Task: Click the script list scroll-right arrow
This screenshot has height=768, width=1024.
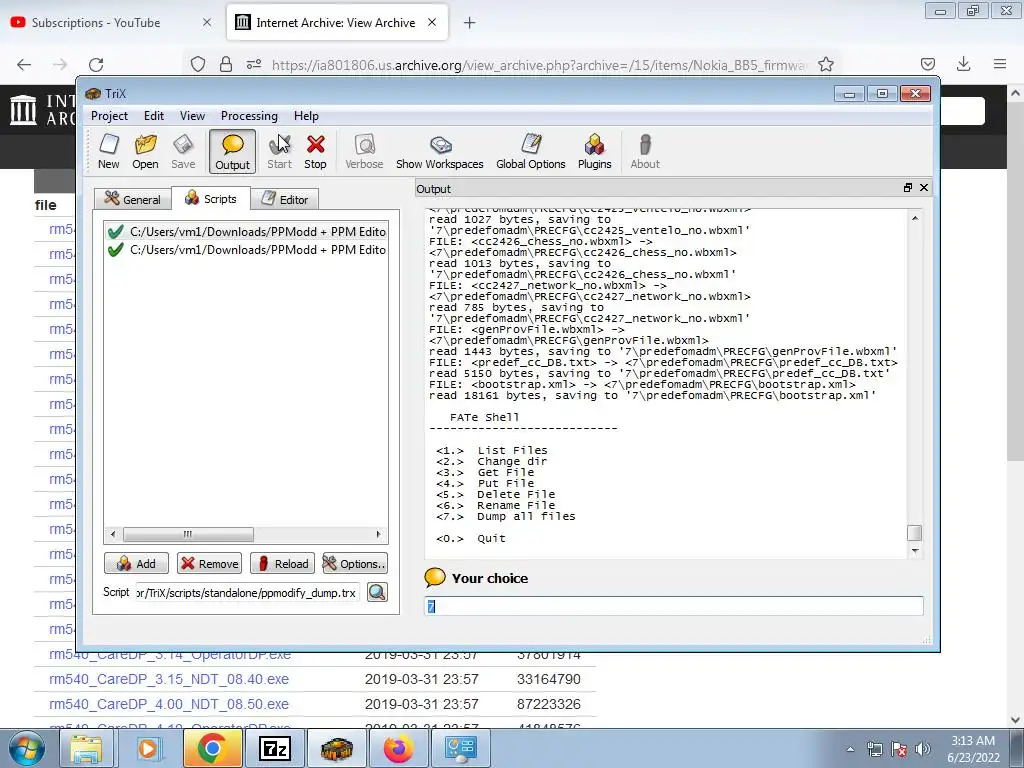Action: [x=378, y=534]
